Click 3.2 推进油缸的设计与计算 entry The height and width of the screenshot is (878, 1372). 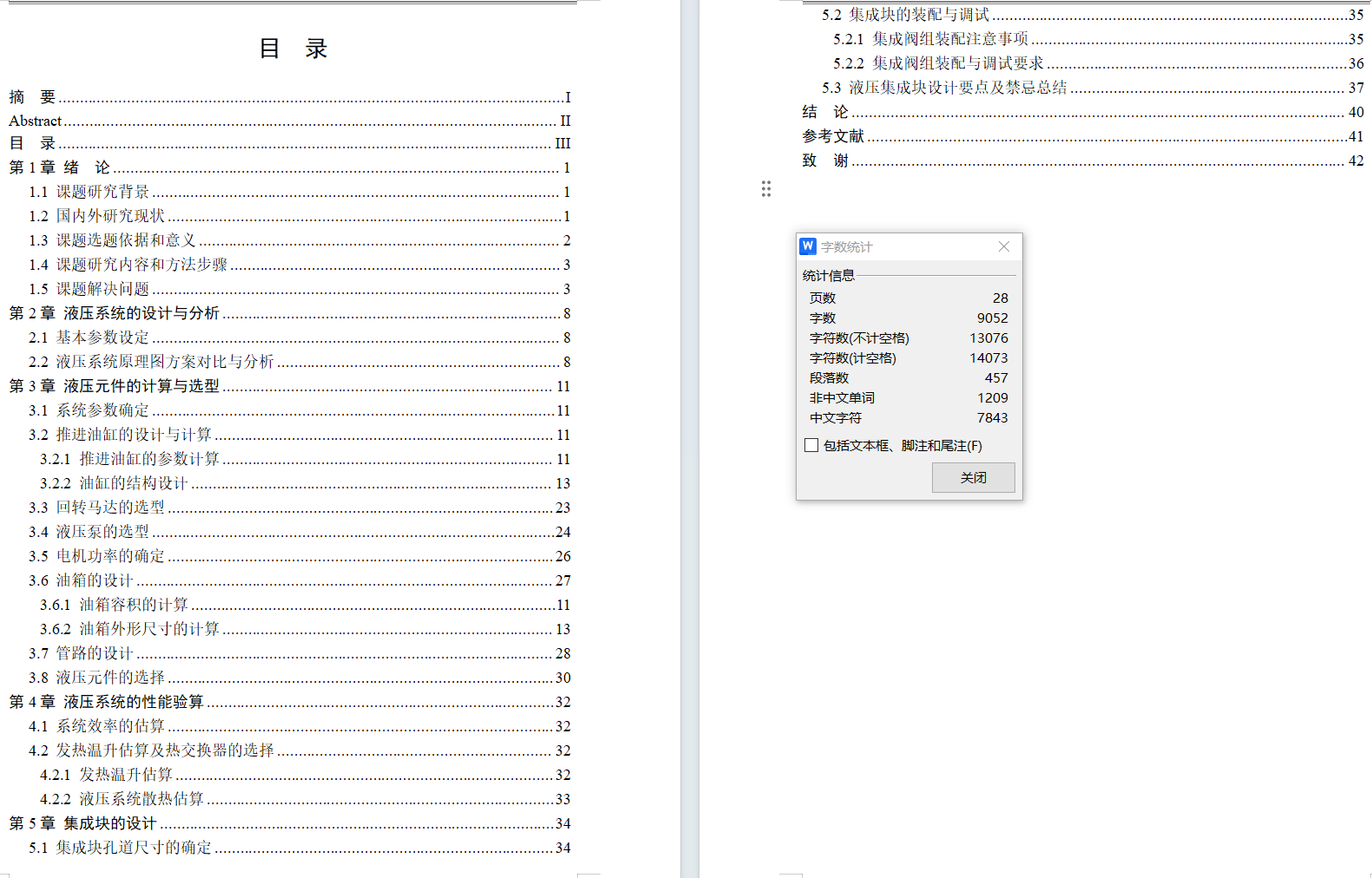point(299,435)
